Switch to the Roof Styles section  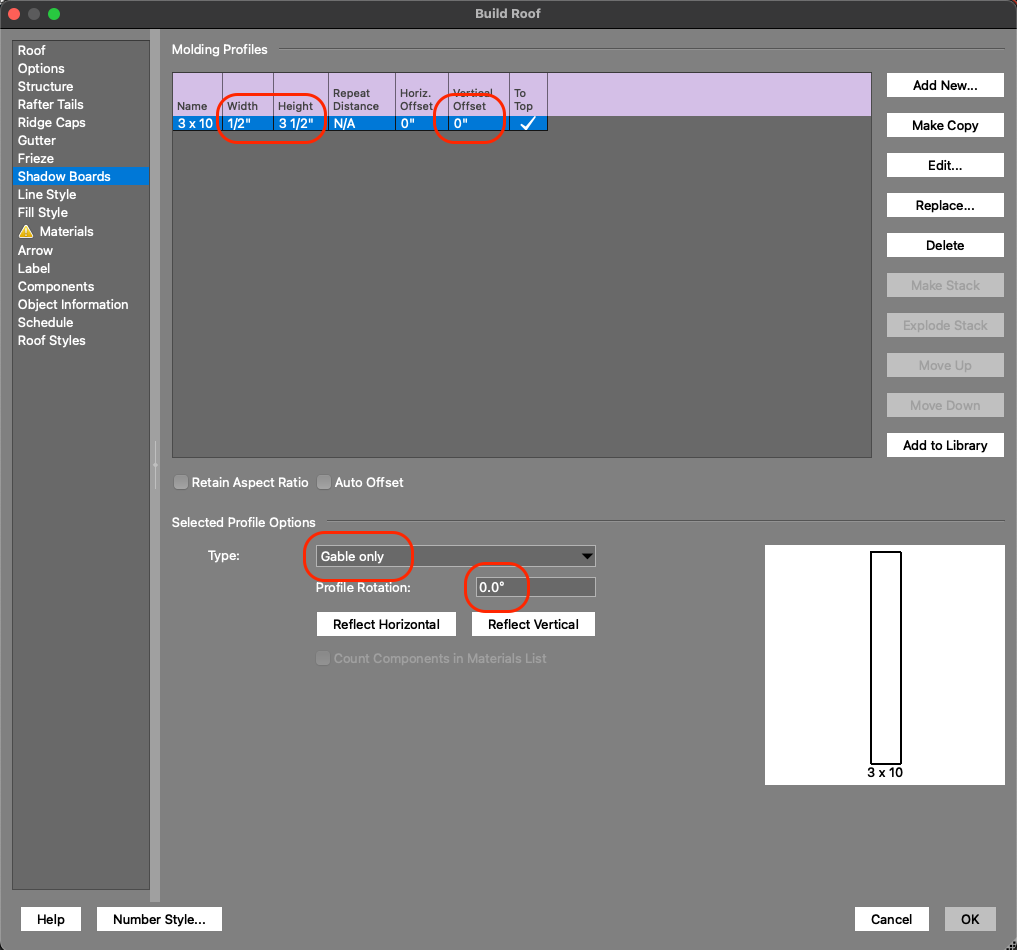click(52, 340)
